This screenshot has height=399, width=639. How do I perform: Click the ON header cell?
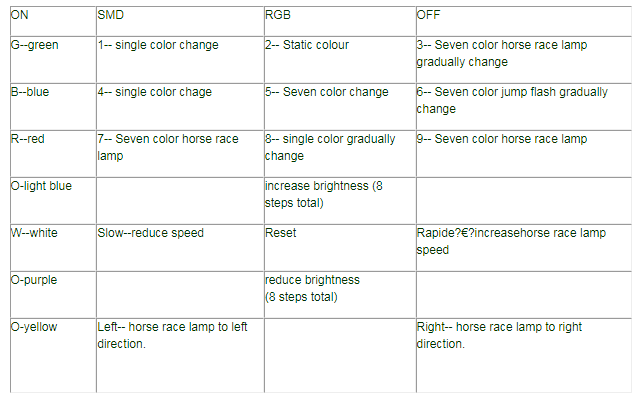click(x=53, y=21)
